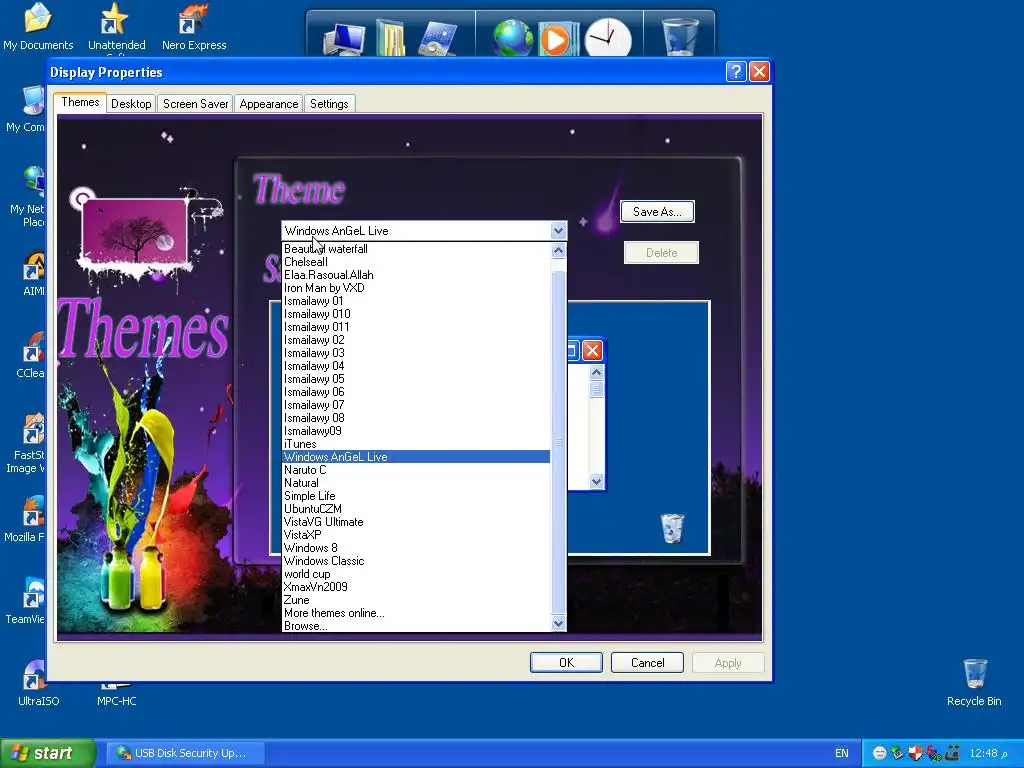
Task: Select Iron Man by VXD theme
Action: pos(416,288)
